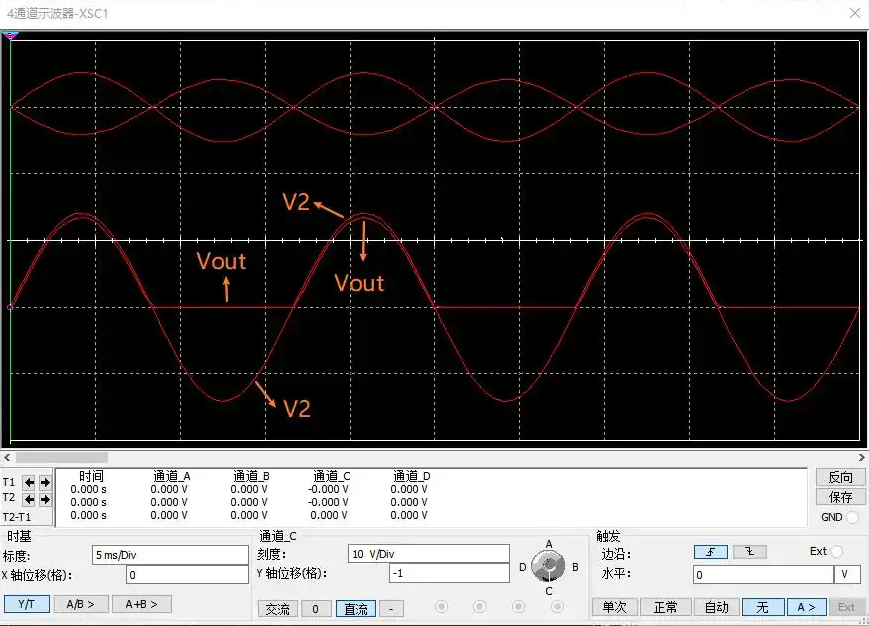Click the 时间 column header
This screenshot has height=626, width=869.
(x=91, y=476)
